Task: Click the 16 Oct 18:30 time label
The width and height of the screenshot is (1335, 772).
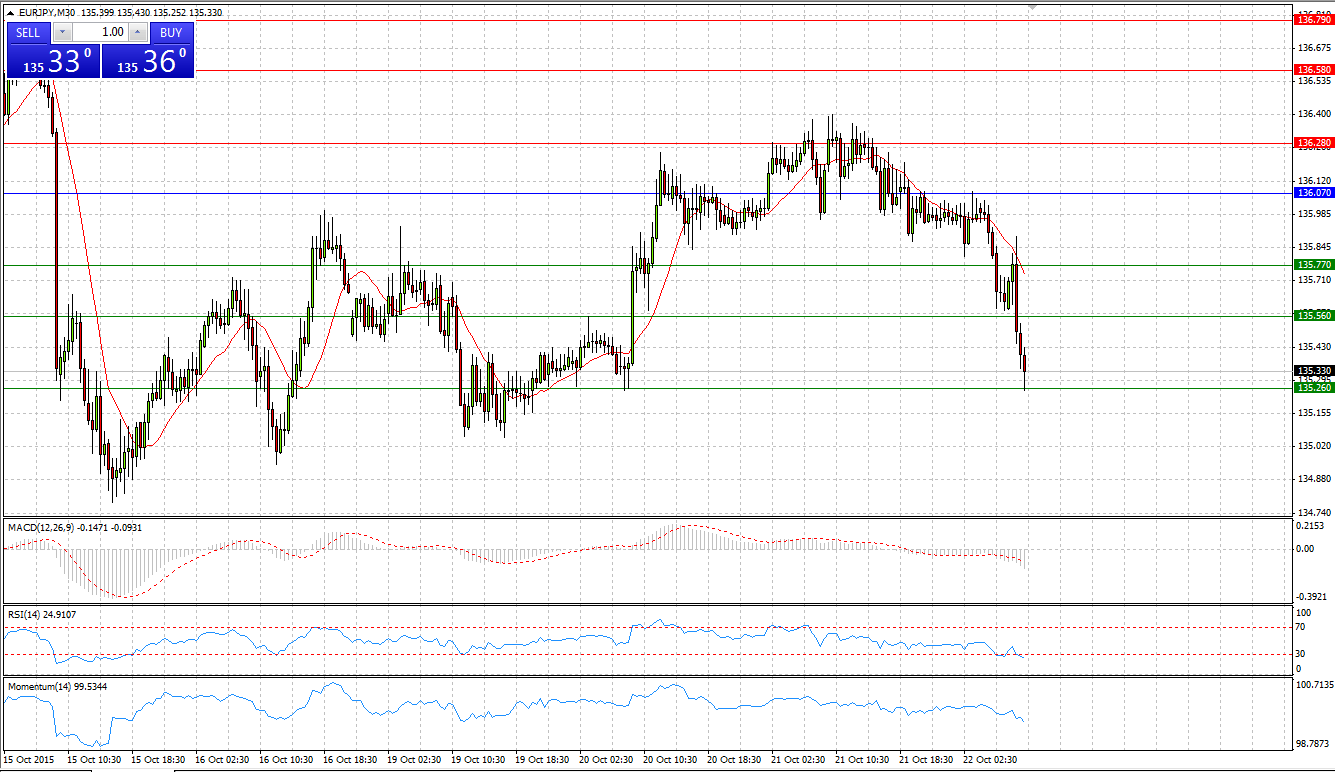Action: pos(350,760)
